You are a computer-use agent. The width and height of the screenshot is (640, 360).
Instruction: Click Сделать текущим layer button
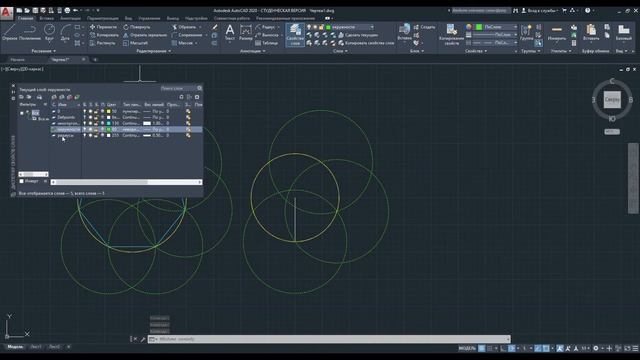click(x=358, y=35)
